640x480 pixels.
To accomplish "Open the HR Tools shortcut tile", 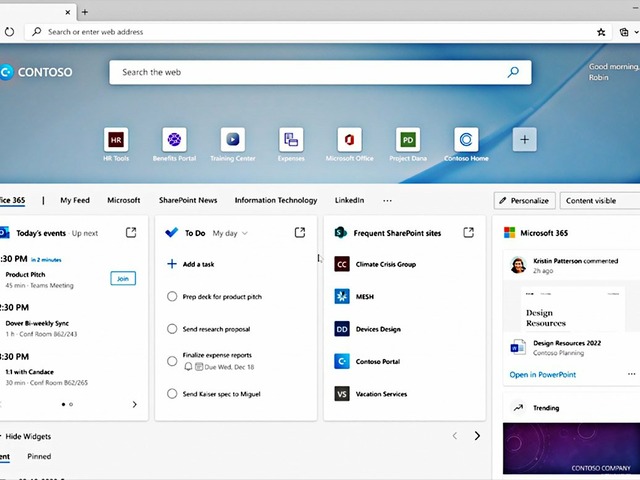I will pyautogui.click(x=116, y=140).
